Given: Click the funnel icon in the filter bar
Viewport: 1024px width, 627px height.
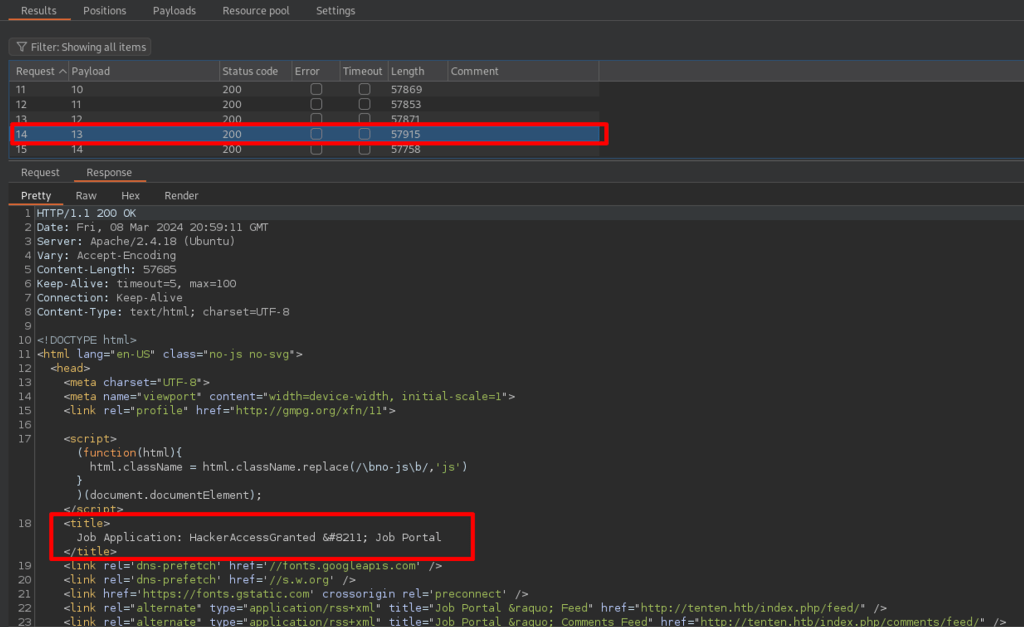Looking at the screenshot, I should pyautogui.click(x=21, y=47).
